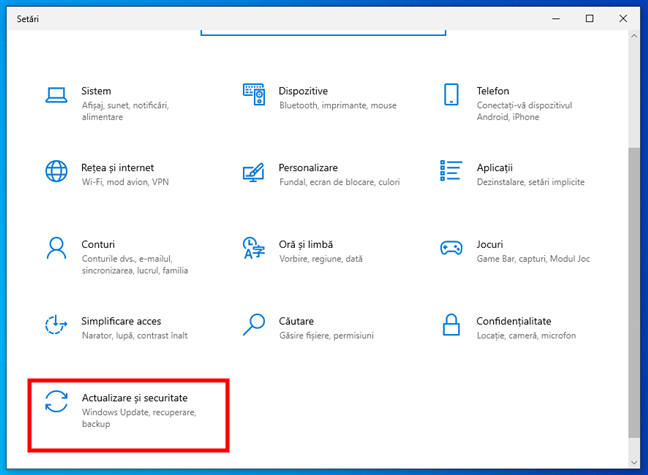648x475 pixels.
Task: Open Dispozitive keyboard icon
Action: [x=254, y=95]
